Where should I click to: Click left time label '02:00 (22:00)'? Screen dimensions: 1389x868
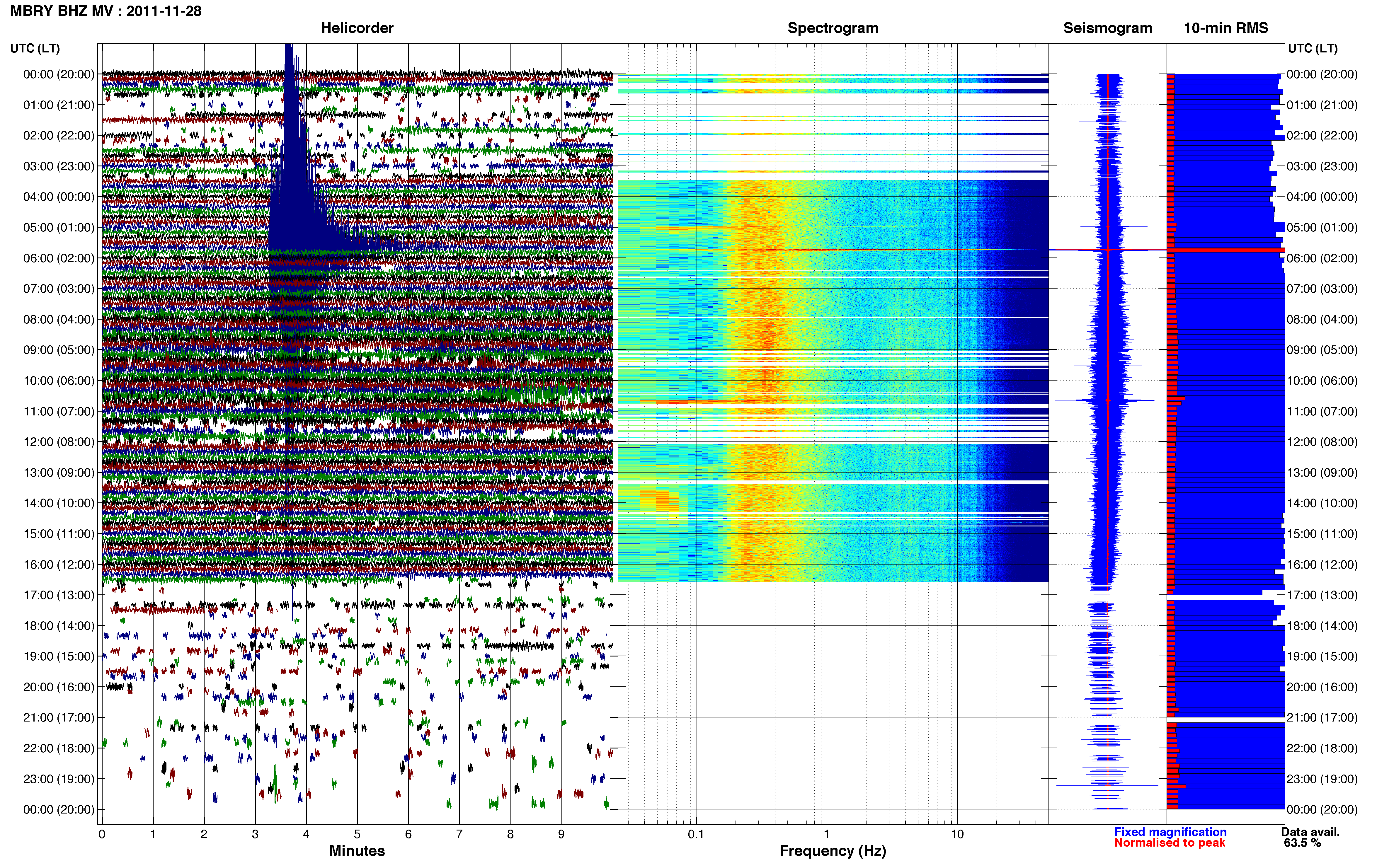[59, 135]
